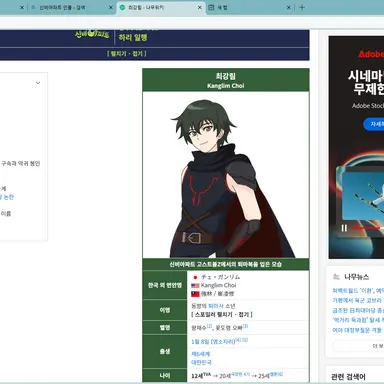Open a new browser tab with plus button
This screenshot has height=384, width=384.
click(302, 7)
